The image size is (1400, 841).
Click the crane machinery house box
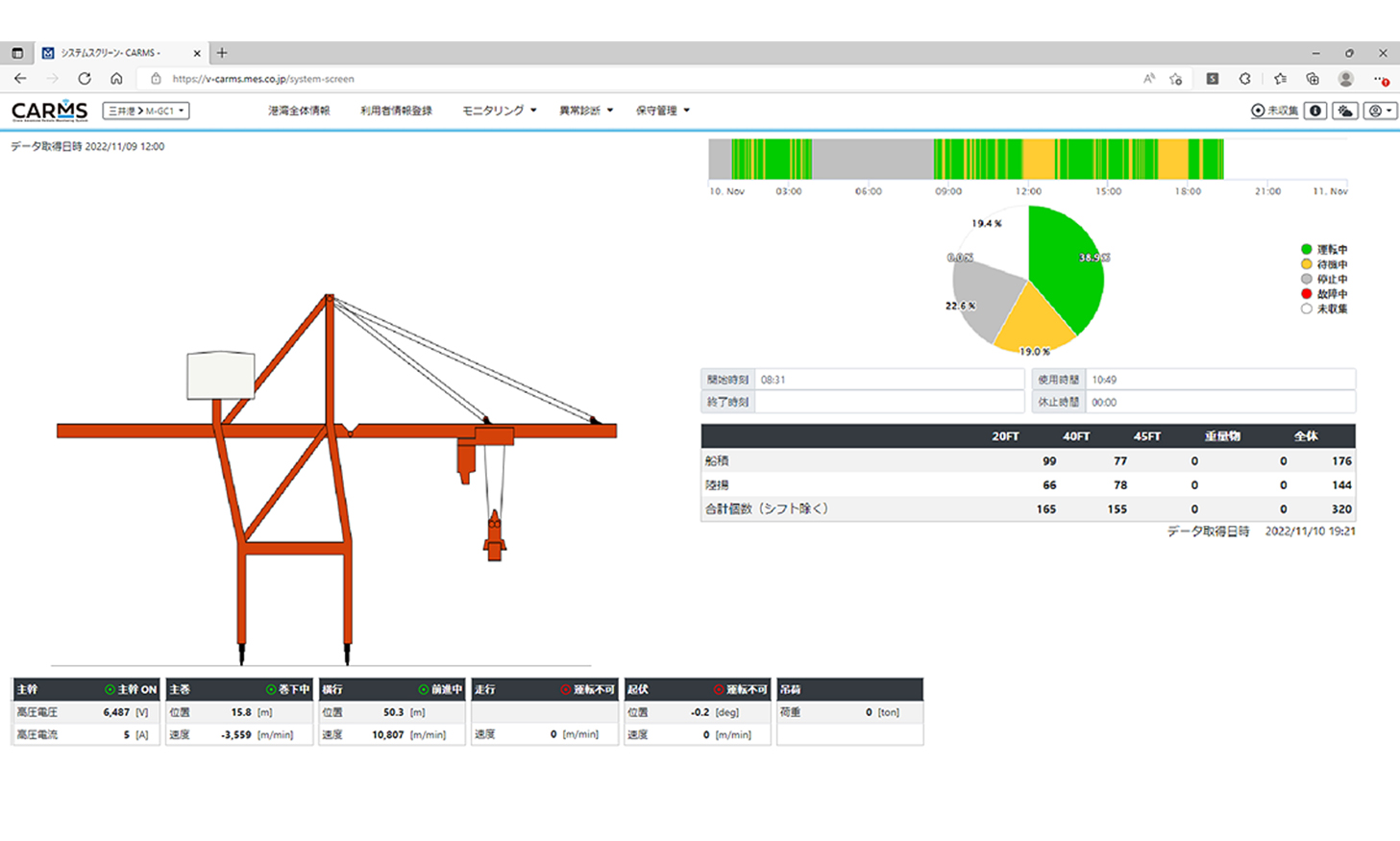221,375
